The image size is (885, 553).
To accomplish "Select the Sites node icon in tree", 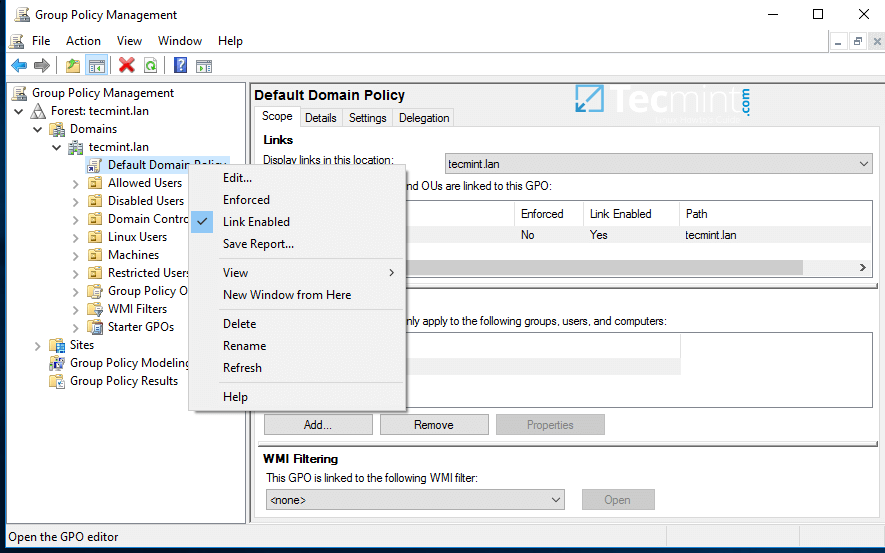I will (57, 345).
